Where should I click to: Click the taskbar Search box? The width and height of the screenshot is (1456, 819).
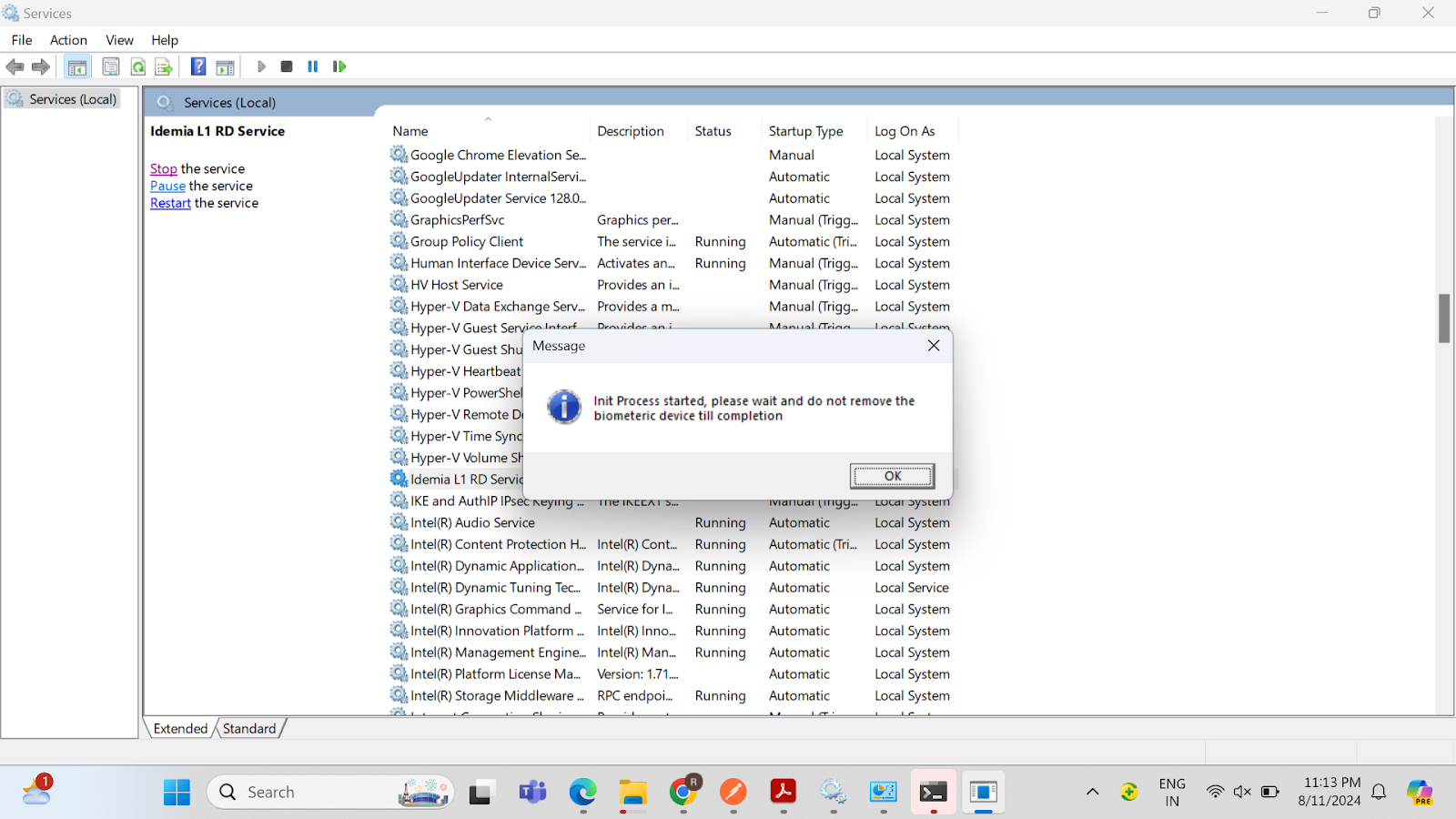[331, 792]
